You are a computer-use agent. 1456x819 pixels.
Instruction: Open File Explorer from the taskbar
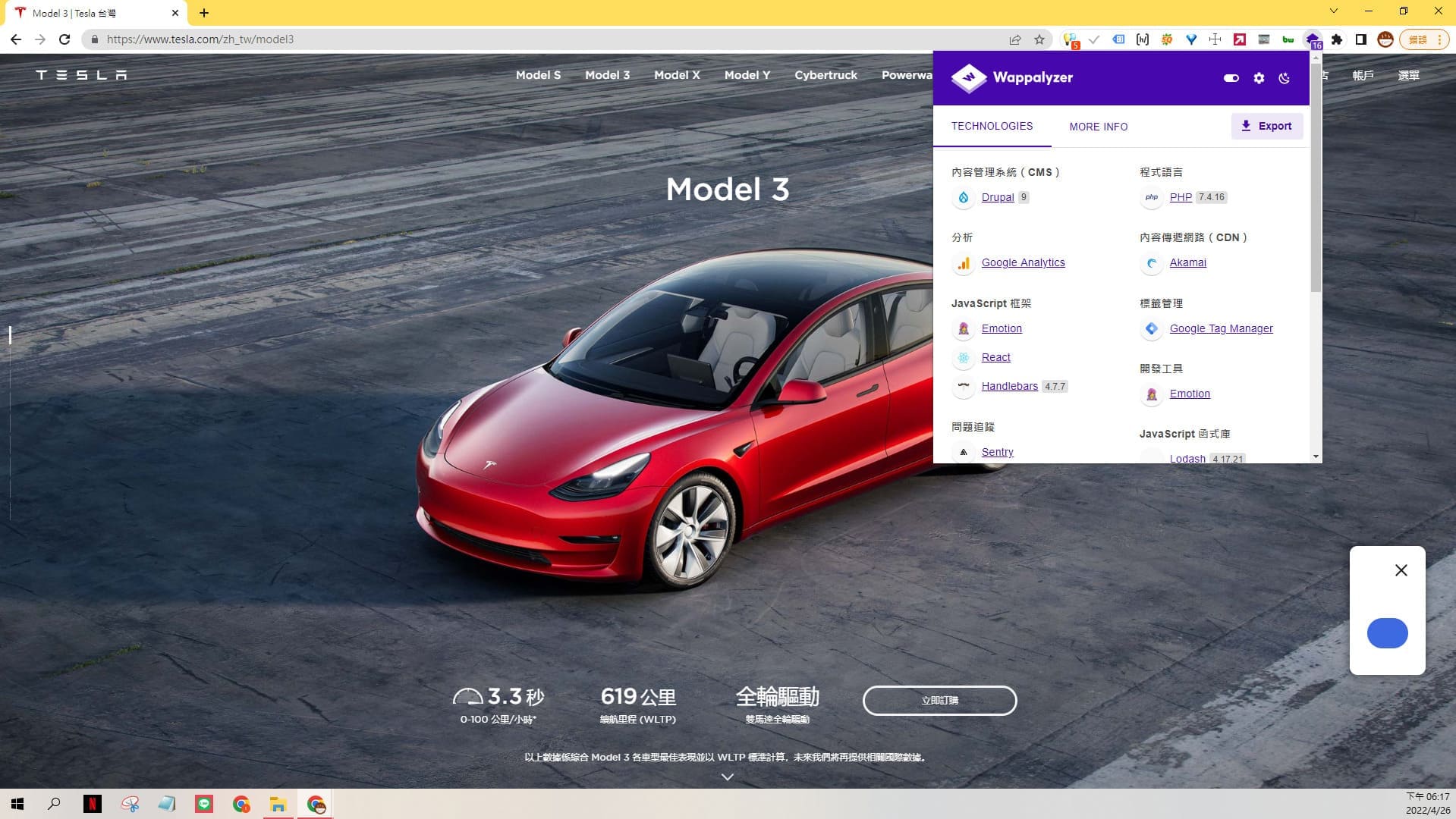pos(278,804)
